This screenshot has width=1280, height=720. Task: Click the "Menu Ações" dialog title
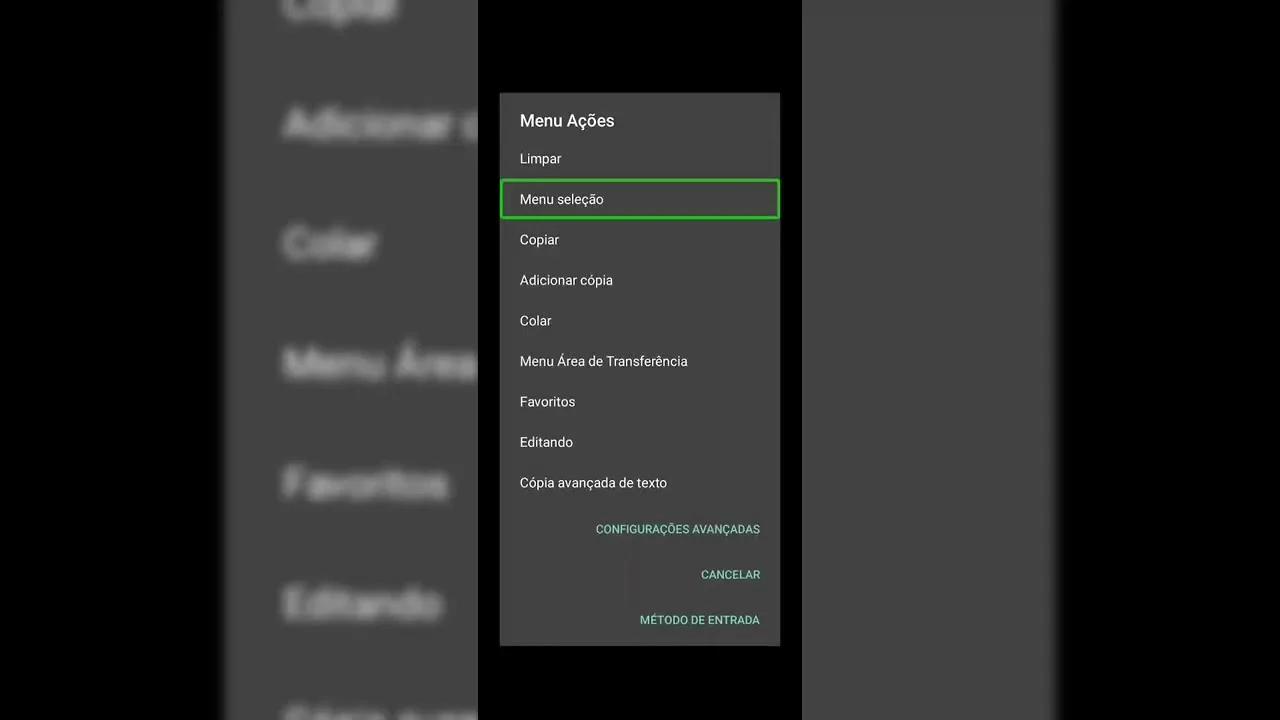[566, 120]
